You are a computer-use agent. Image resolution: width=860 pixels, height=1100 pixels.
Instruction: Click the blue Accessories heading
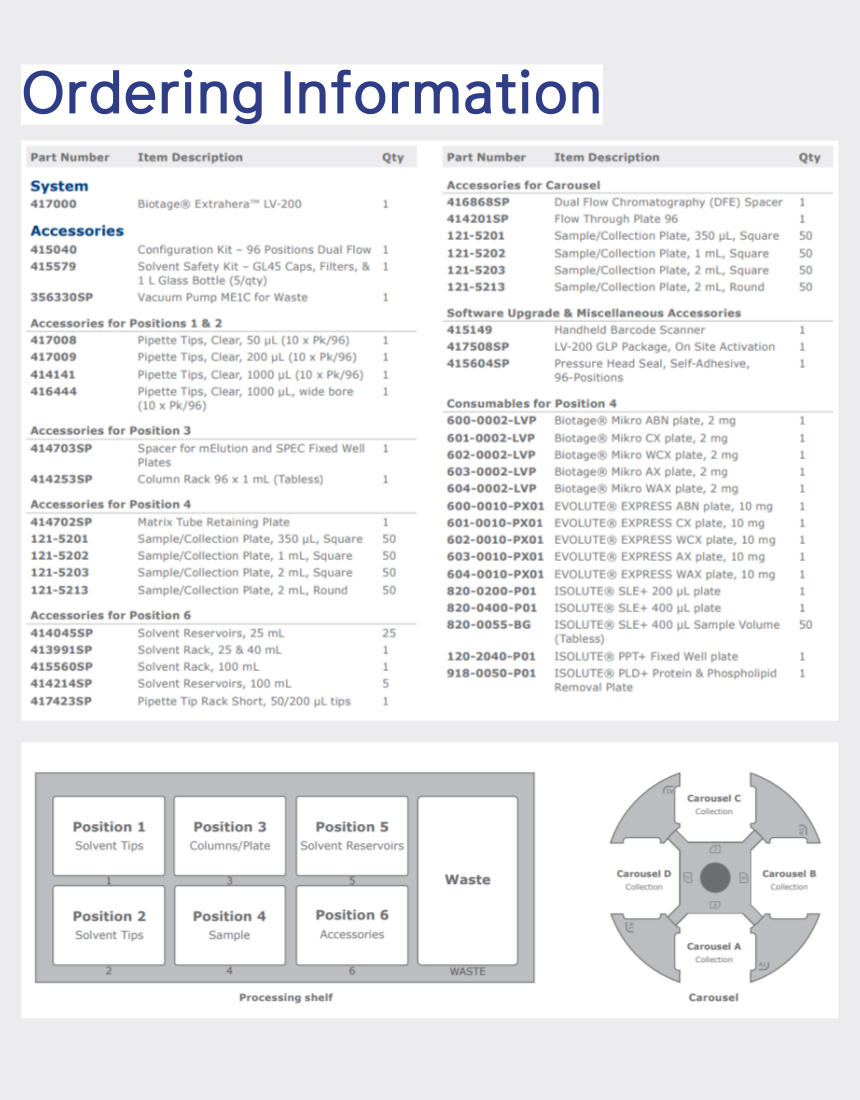(77, 231)
